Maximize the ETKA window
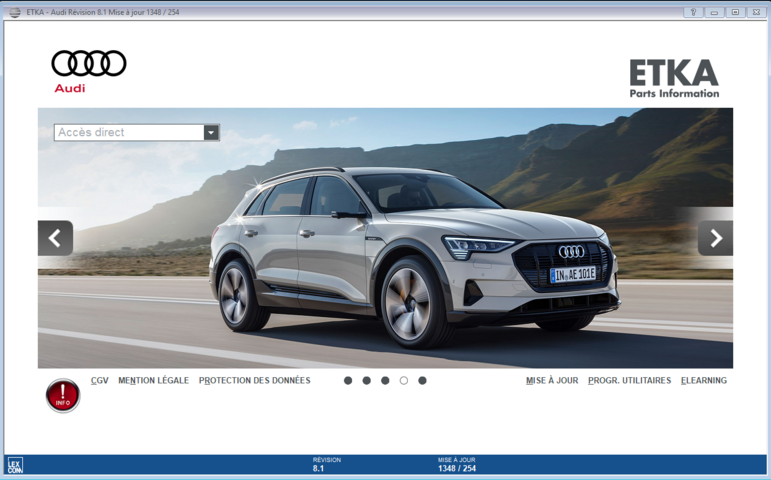771x480 pixels. click(735, 12)
